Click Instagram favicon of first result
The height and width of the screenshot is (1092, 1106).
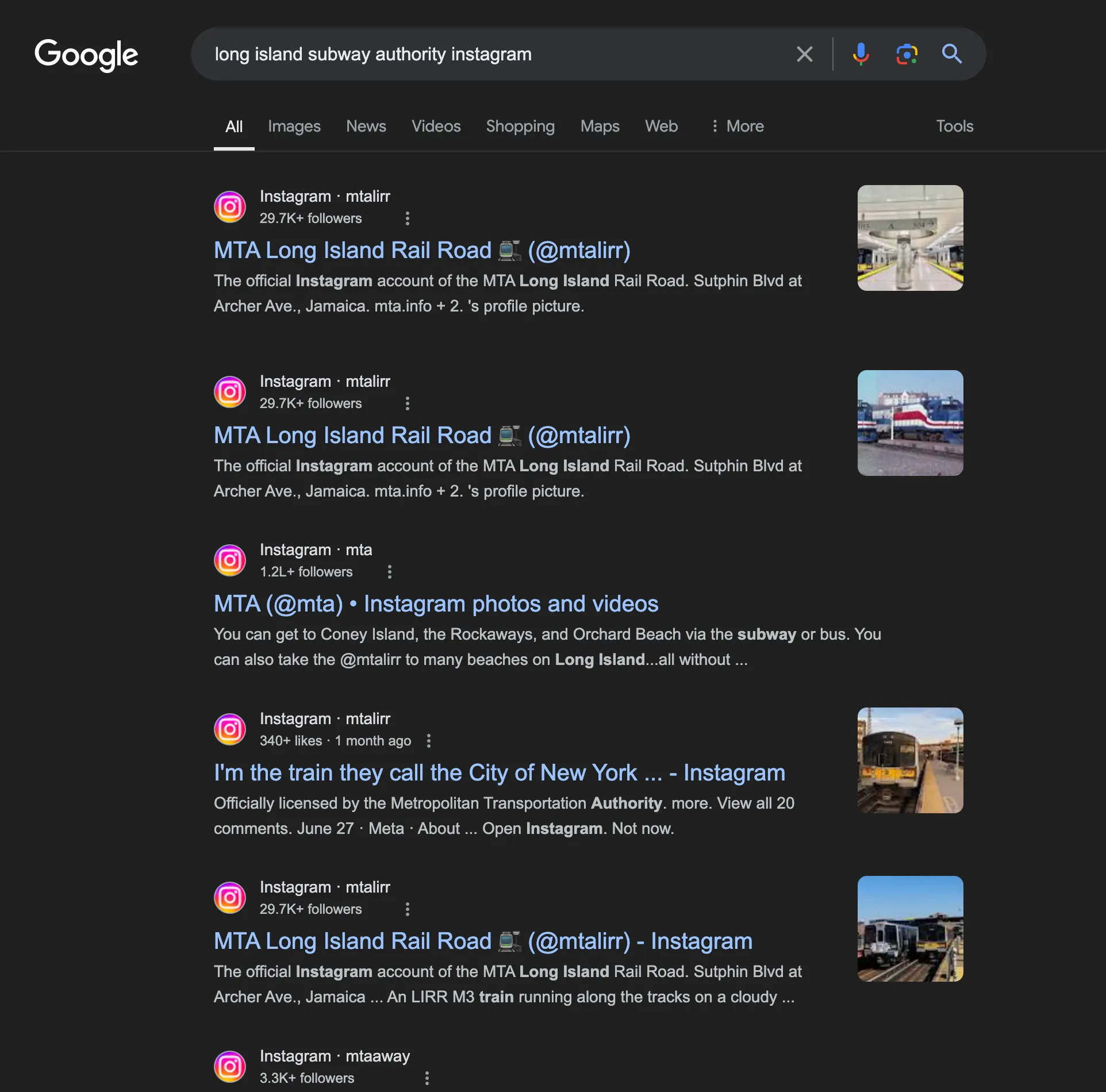(230, 207)
